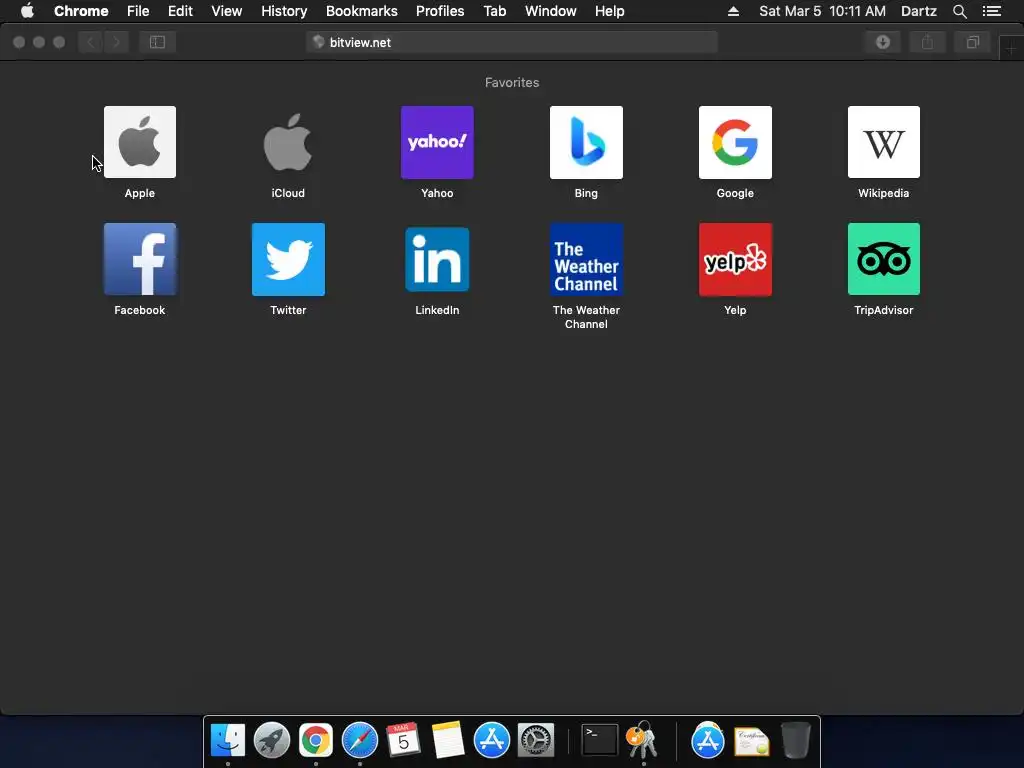Open the LinkedIn favorite tile

point(437,259)
